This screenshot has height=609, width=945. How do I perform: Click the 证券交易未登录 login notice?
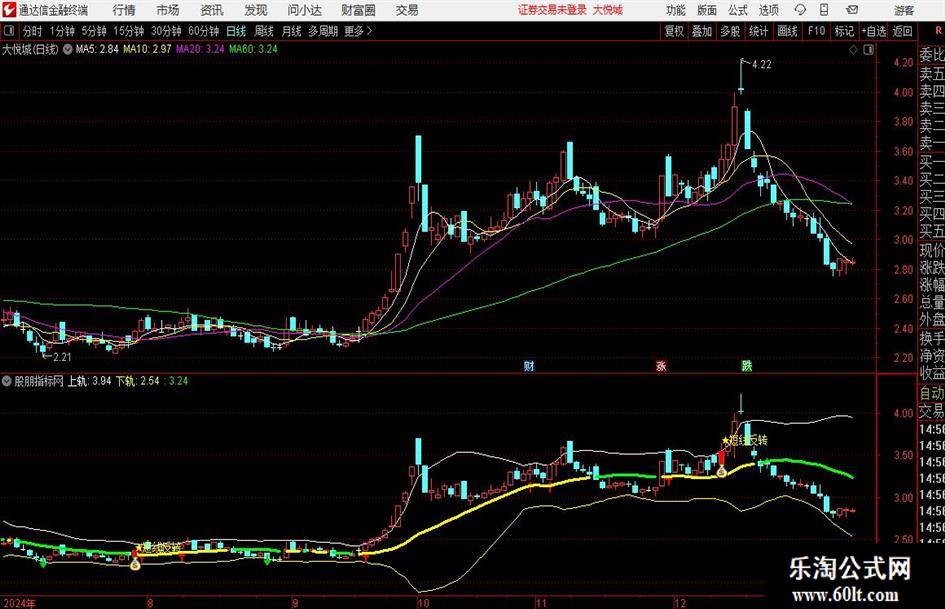pyautogui.click(x=552, y=10)
